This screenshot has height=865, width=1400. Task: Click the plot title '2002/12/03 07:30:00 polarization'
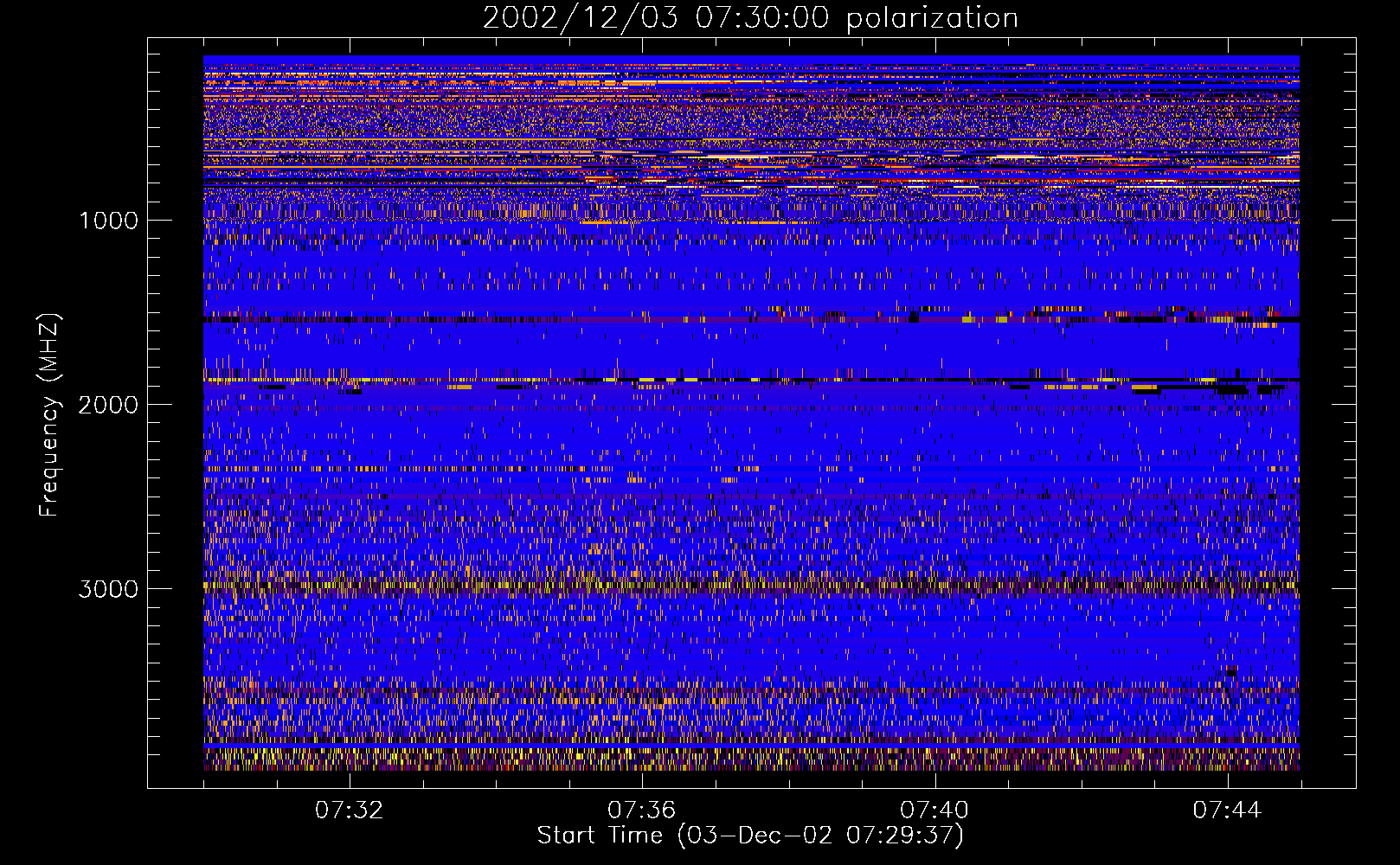(x=749, y=17)
